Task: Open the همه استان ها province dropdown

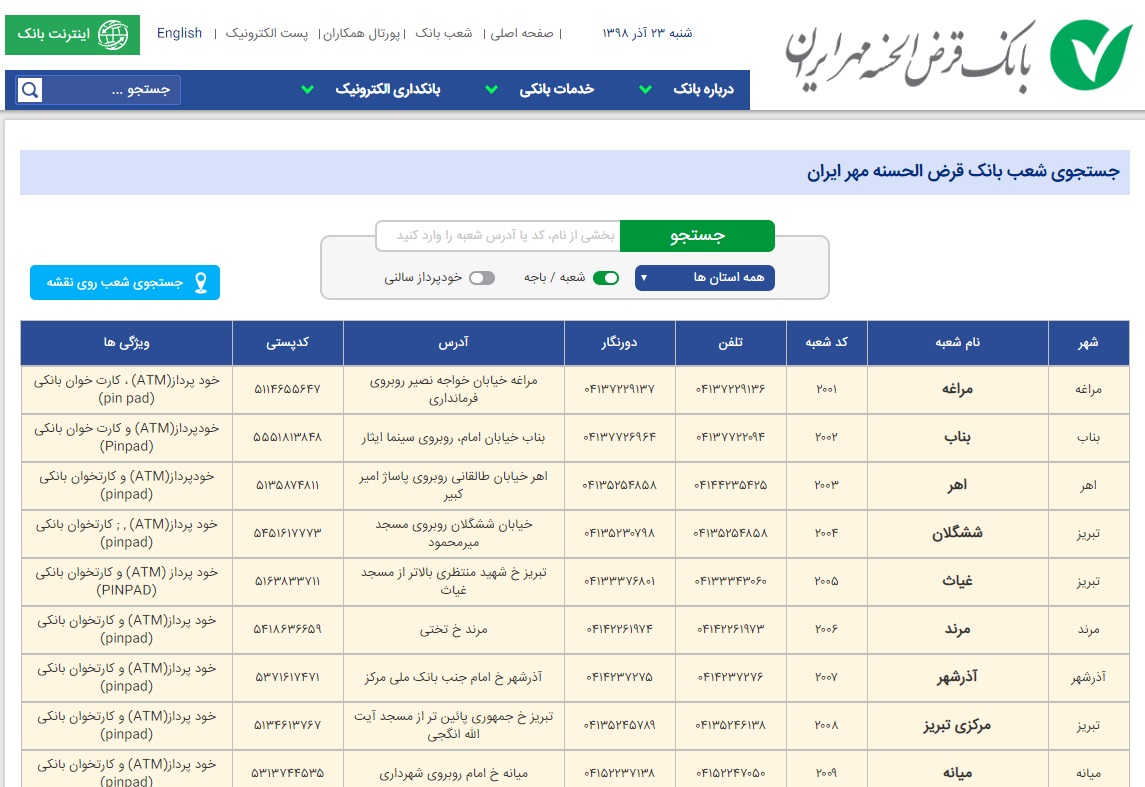Action: [705, 277]
